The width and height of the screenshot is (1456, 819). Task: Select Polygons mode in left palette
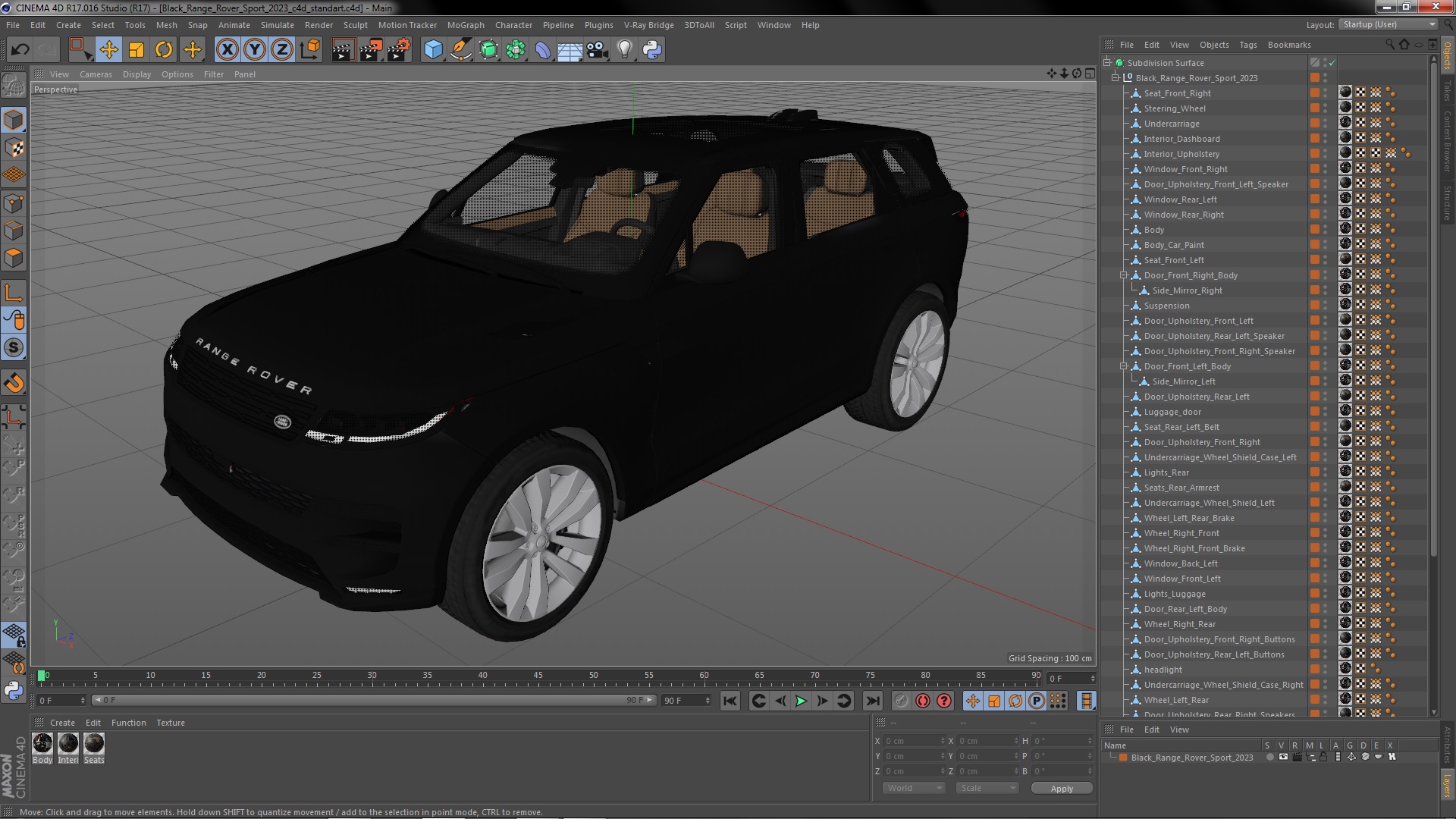[14, 258]
